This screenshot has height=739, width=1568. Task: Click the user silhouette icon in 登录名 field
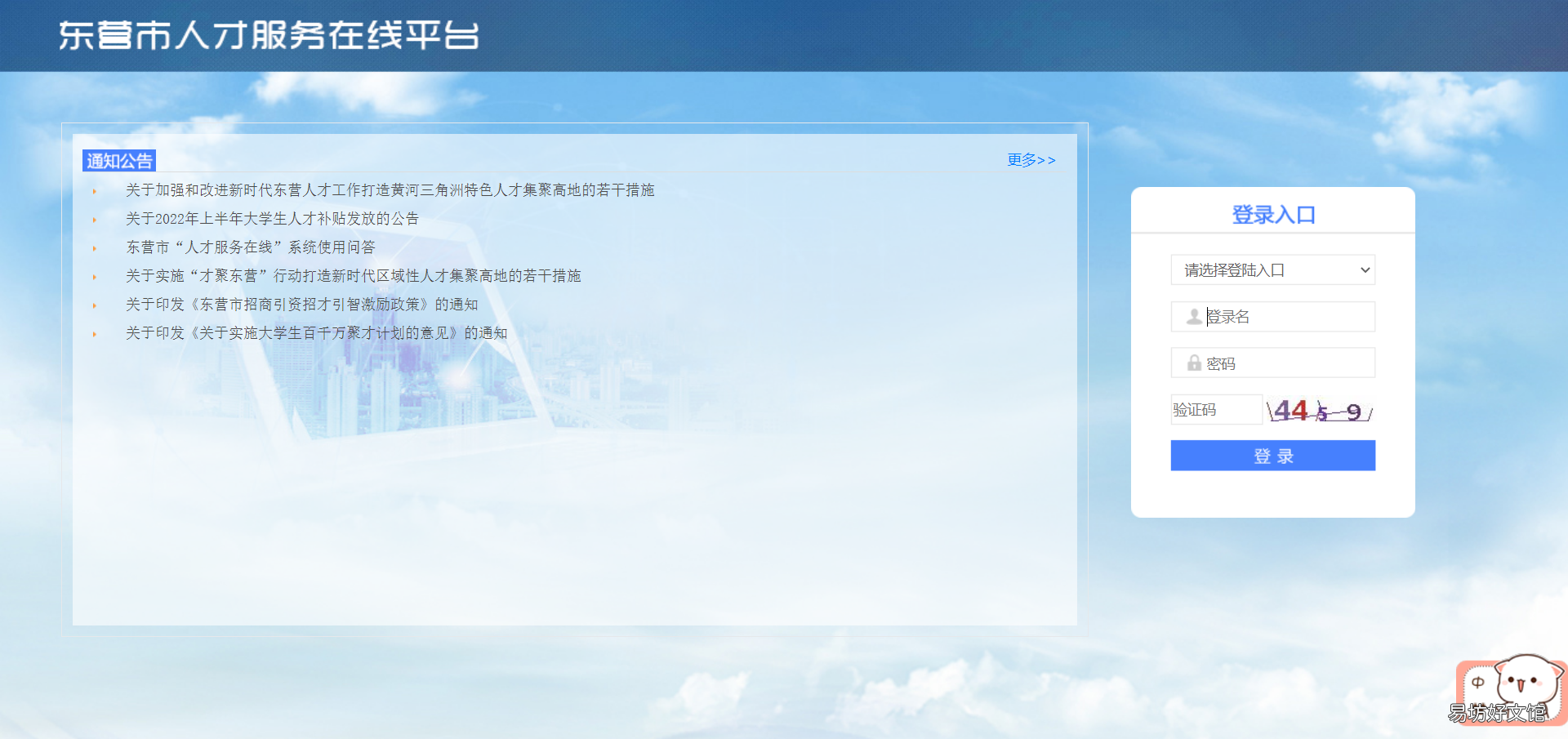(x=1194, y=317)
